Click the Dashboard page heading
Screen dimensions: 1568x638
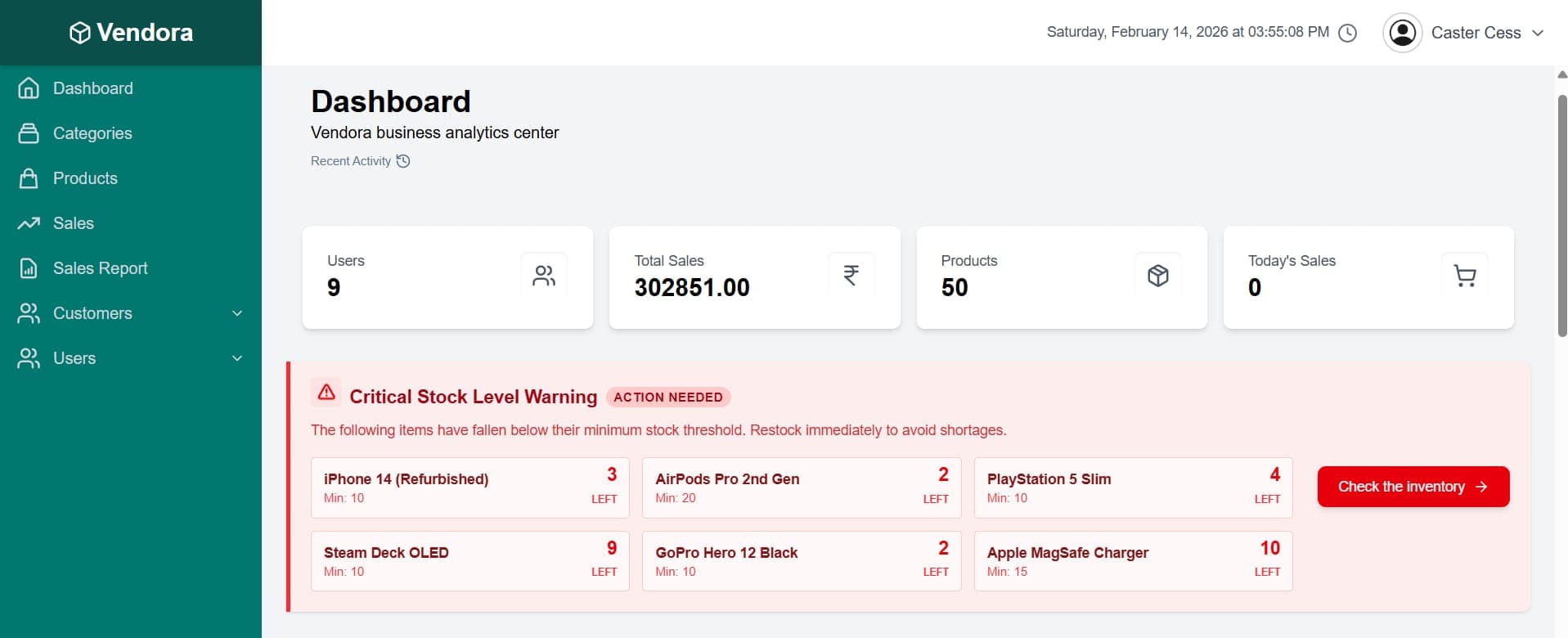(x=391, y=101)
